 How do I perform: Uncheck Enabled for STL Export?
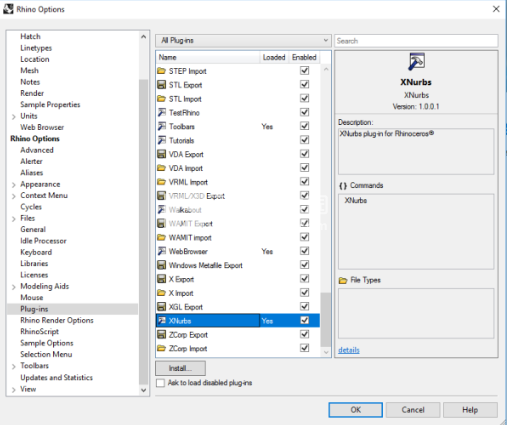304,84
